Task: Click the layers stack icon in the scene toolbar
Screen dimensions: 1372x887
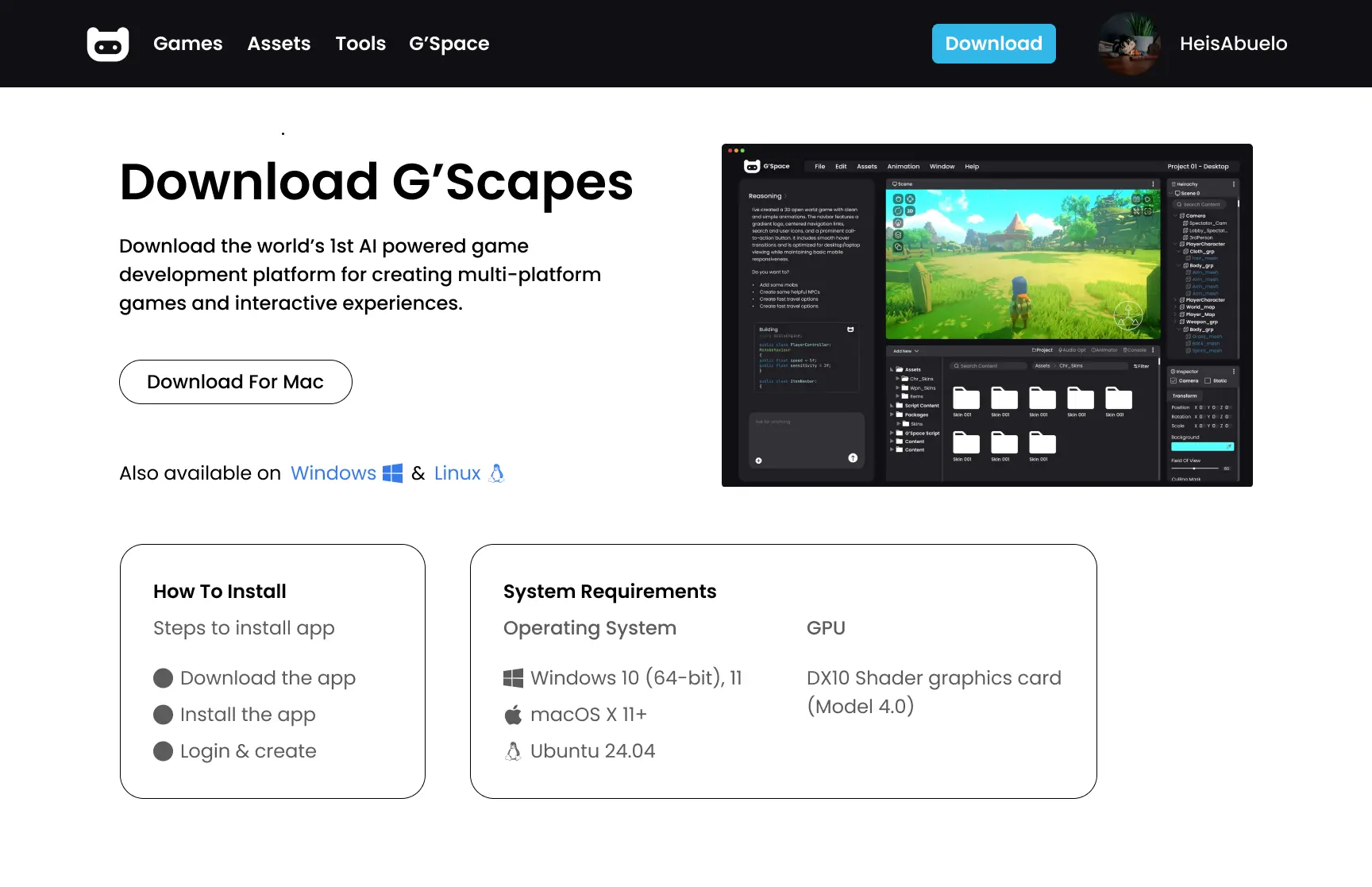Action: [898, 235]
